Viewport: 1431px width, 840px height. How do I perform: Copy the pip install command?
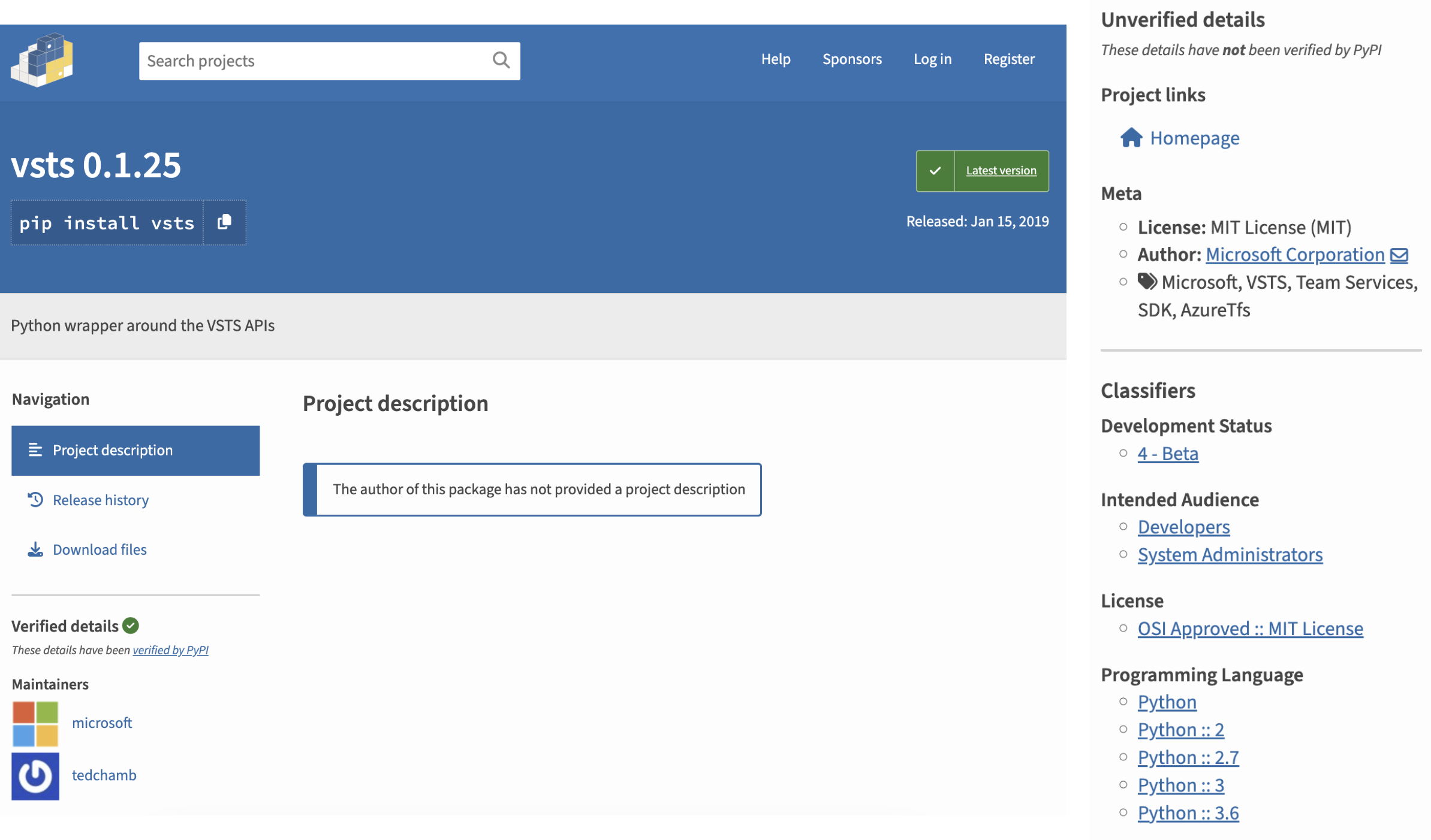pyautogui.click(x=225, y=222)
